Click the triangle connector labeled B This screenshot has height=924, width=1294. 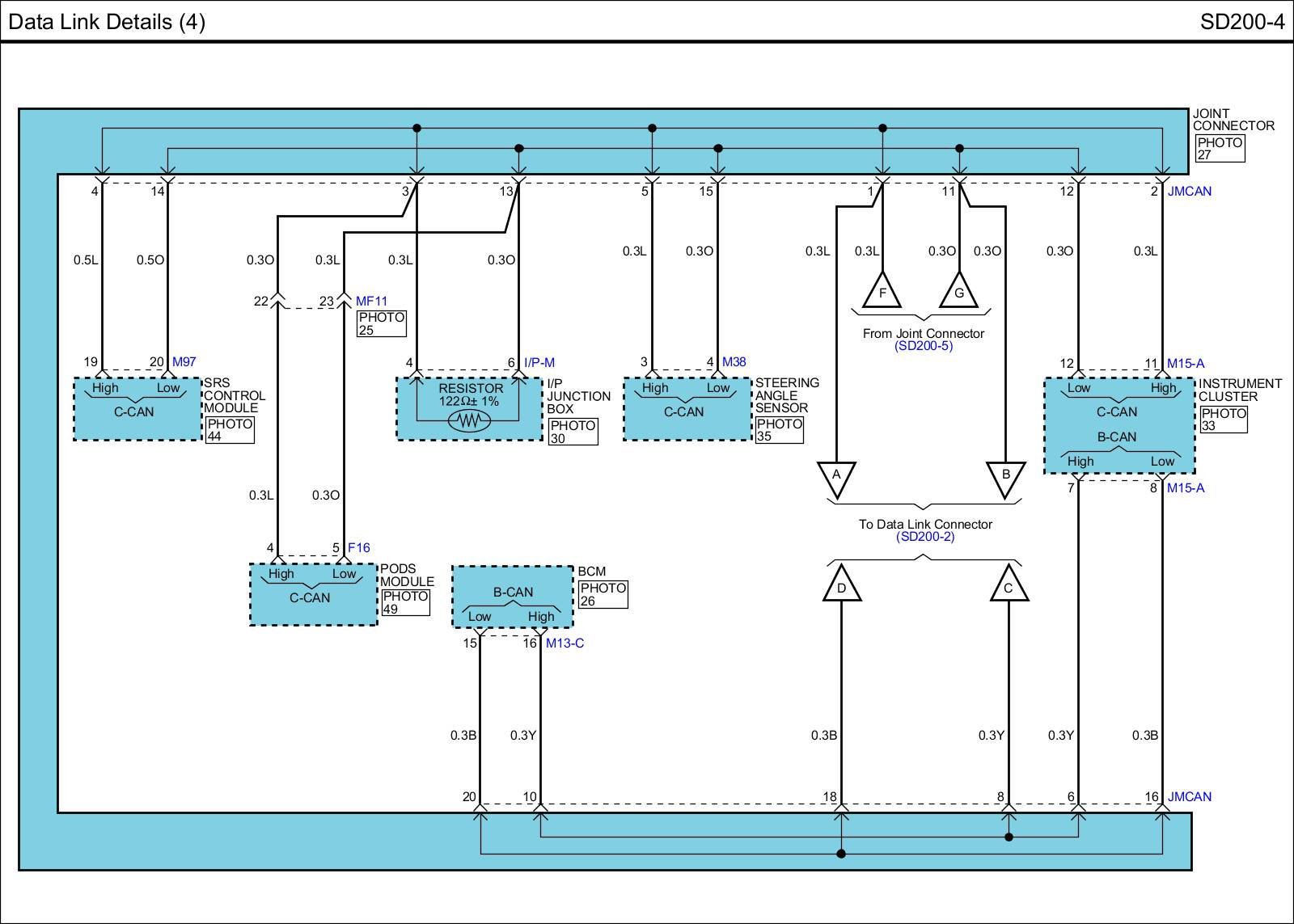pos(1006,478)
